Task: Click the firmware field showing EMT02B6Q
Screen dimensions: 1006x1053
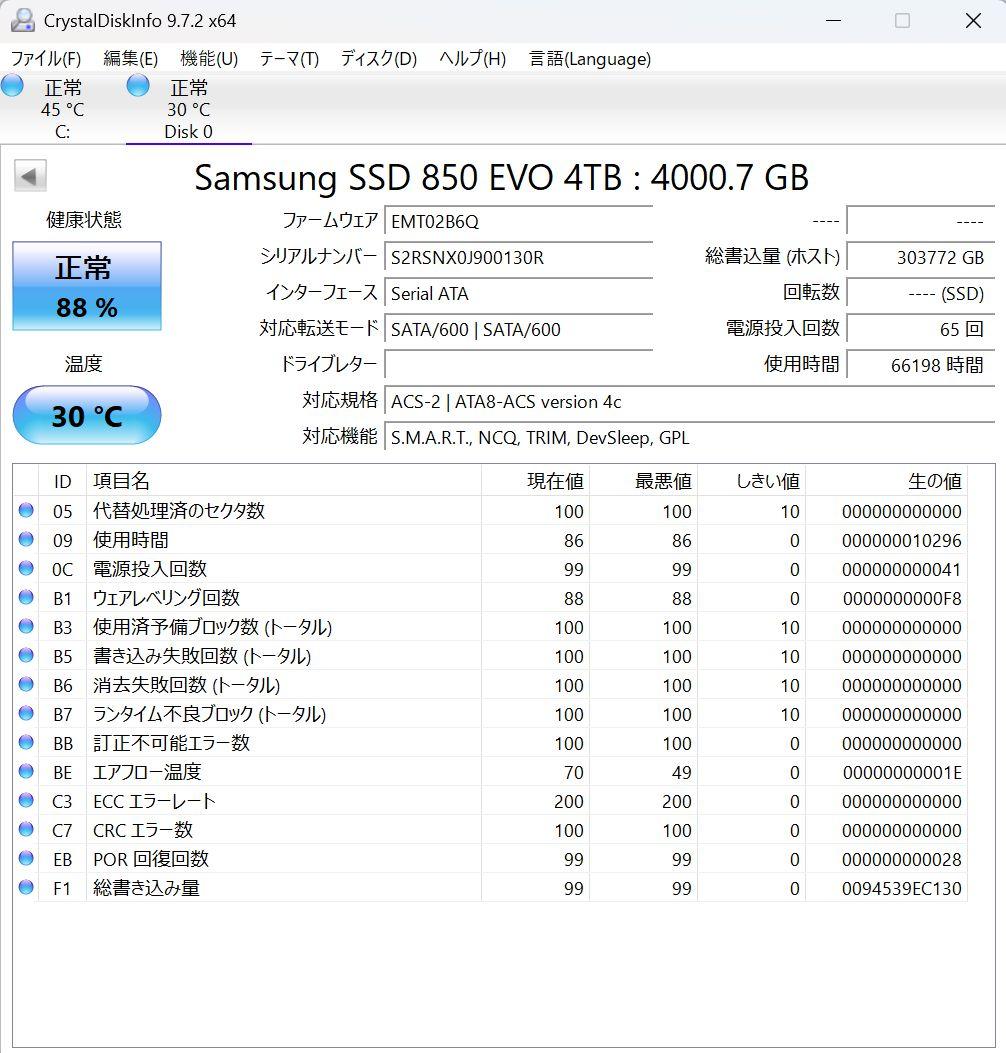Action: (x=518, y=221)
